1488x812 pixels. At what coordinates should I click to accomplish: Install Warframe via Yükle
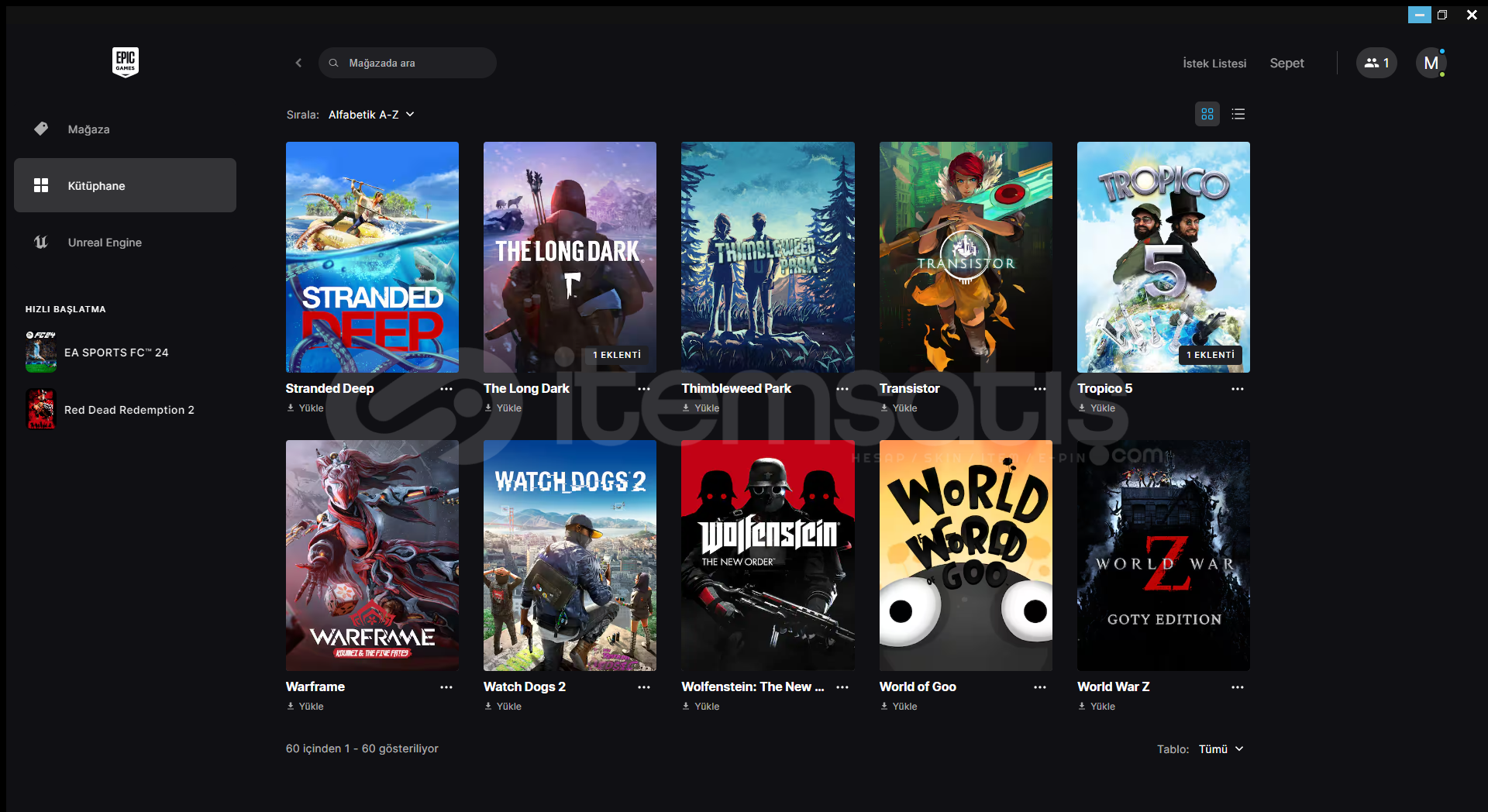click(x=305, y=707)
